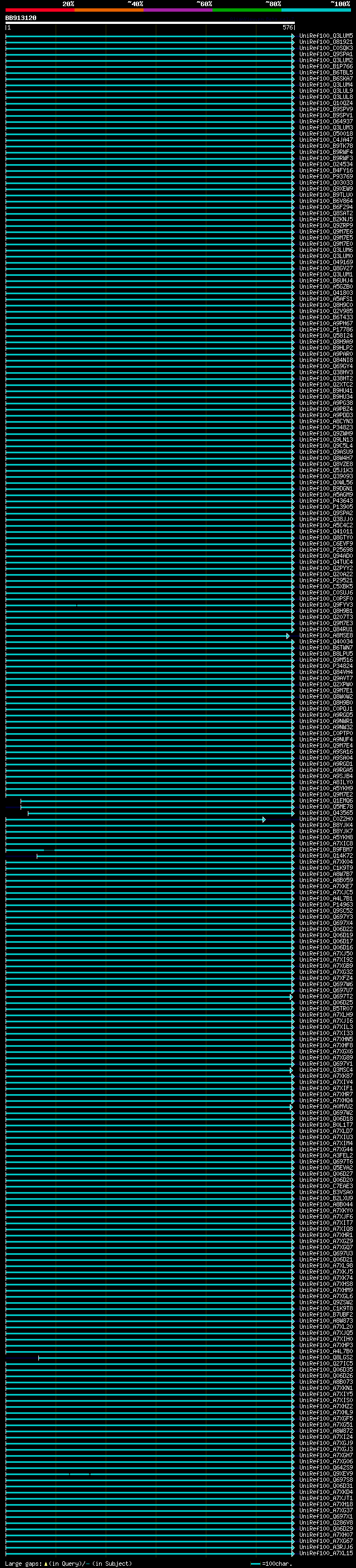Select the UniRef100_Q84RU1 entry
356x1568 pixels.
[326, 630]
